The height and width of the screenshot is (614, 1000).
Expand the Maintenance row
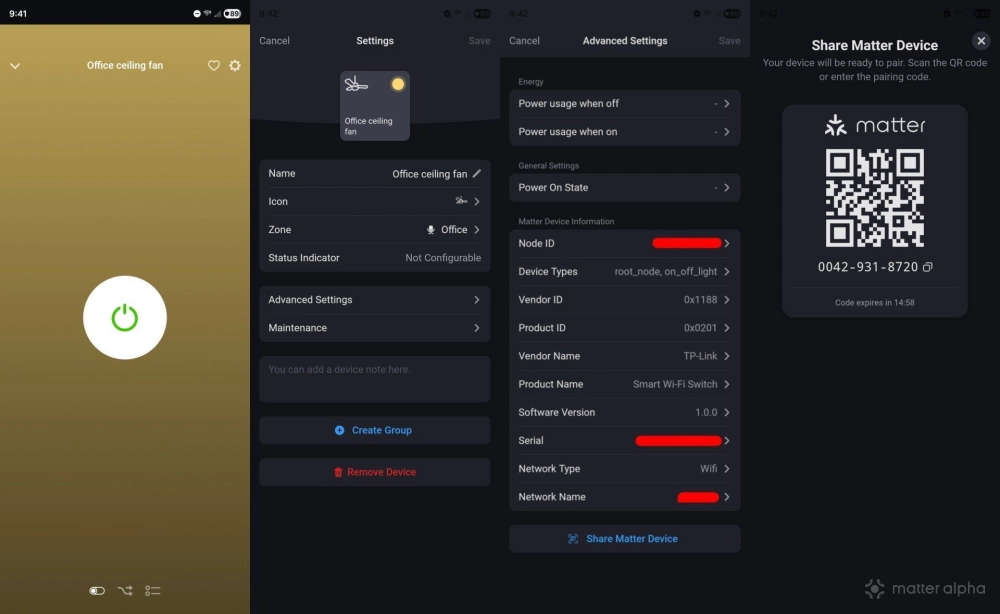(x=374, y=328)
